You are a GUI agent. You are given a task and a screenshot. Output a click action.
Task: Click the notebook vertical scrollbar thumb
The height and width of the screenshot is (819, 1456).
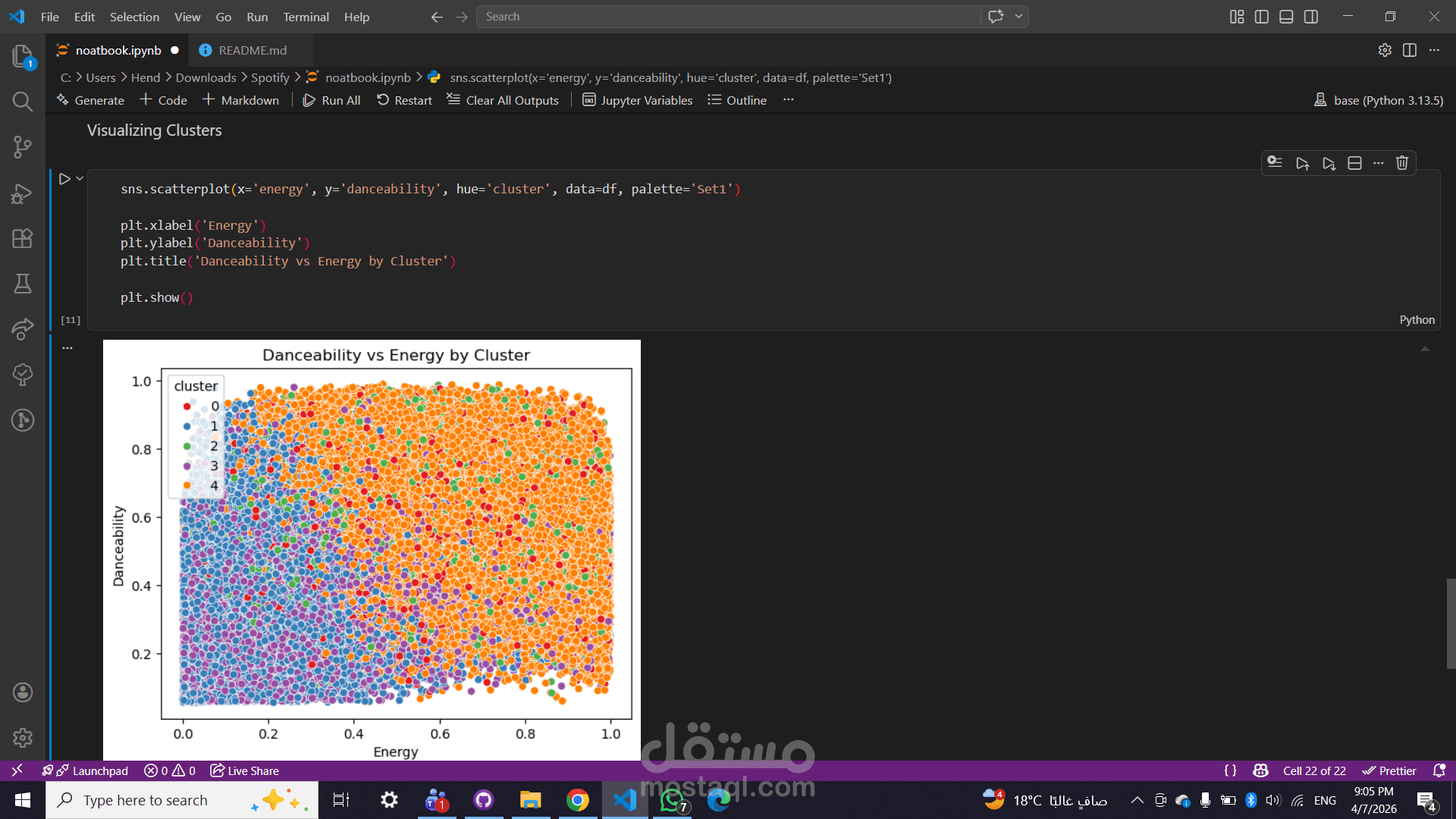[x=1450, y=623]
